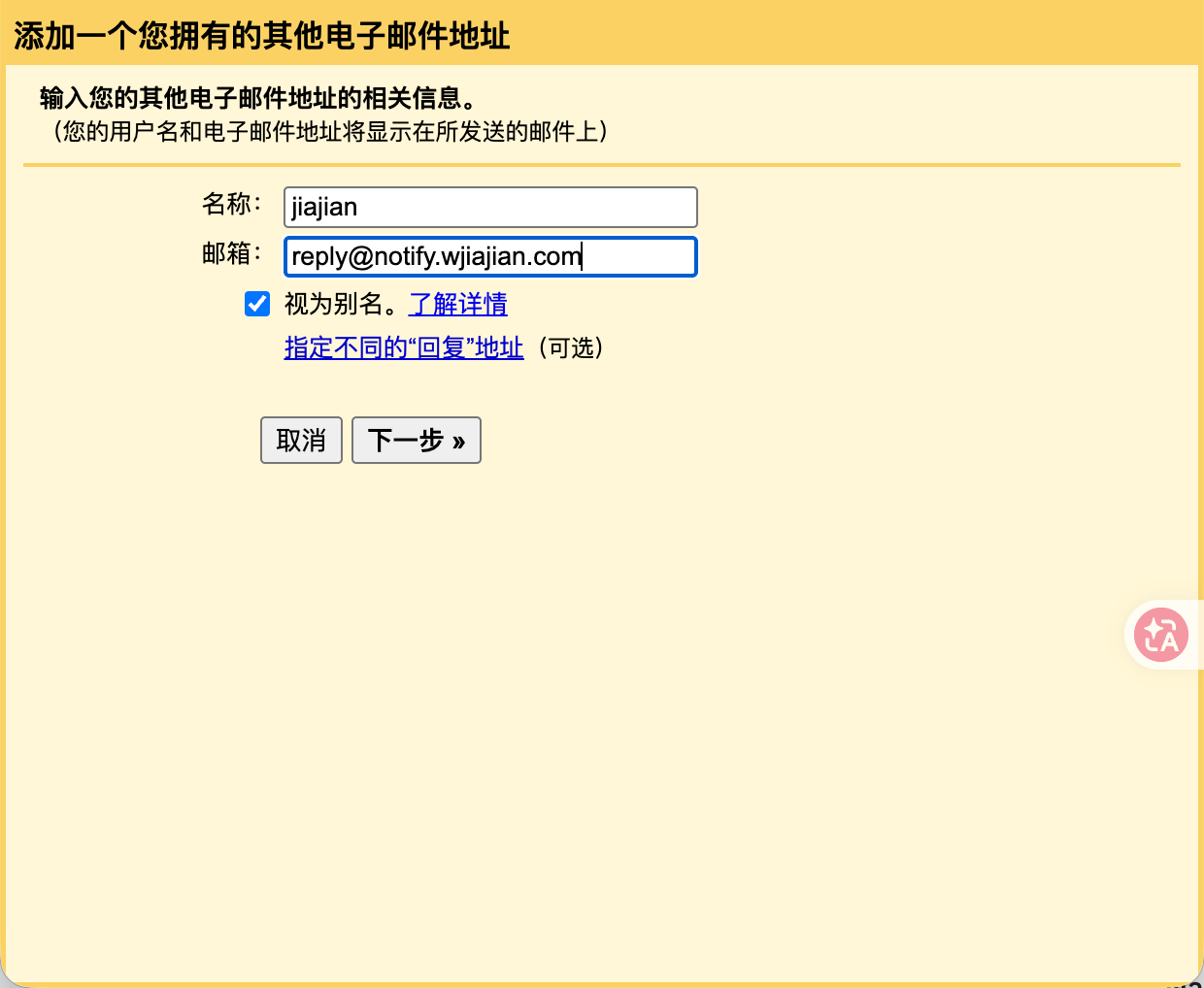Image resolution: width=1204 pixels, height=988 pixels.
Task: Open the 指定不同的"回复"地址 link
Action: [x=404, y=347]
